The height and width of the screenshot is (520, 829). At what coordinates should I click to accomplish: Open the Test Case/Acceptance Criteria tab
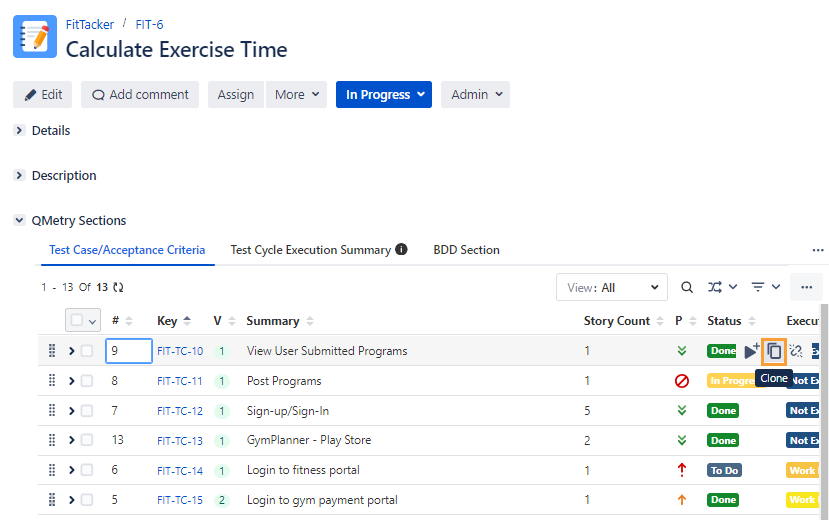click(x=127, y=250)
